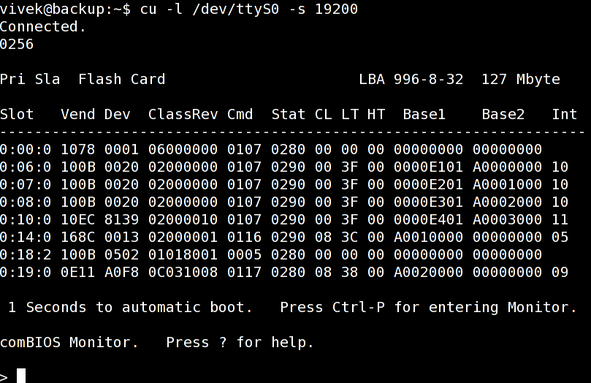
Task: Select slot '0:19:0' row label
Action: (x=26, y=272)
